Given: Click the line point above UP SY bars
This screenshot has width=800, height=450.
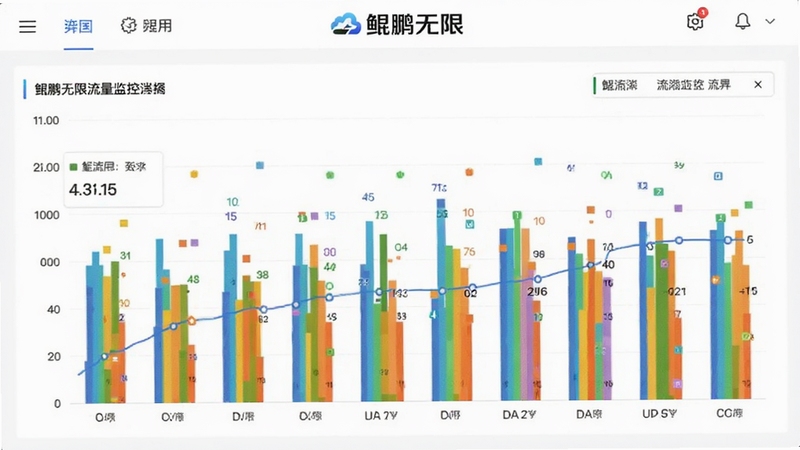Looking at the screenshot, I should click(x=679, y=240).
